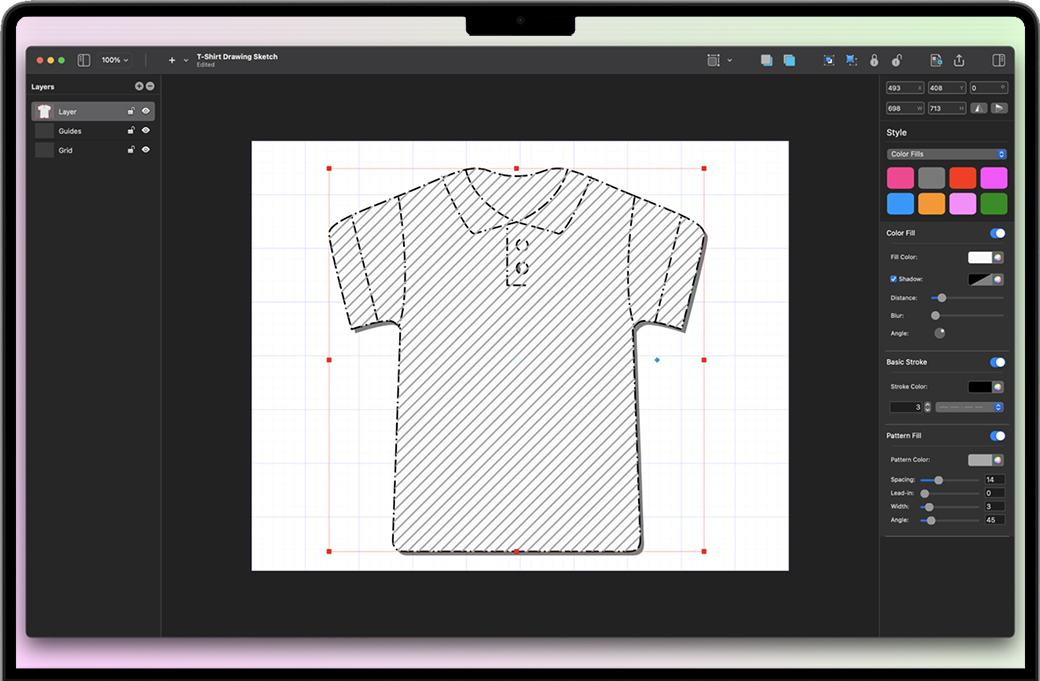
Task: Click the share icon in toolbar
Action: coord(959,60)
